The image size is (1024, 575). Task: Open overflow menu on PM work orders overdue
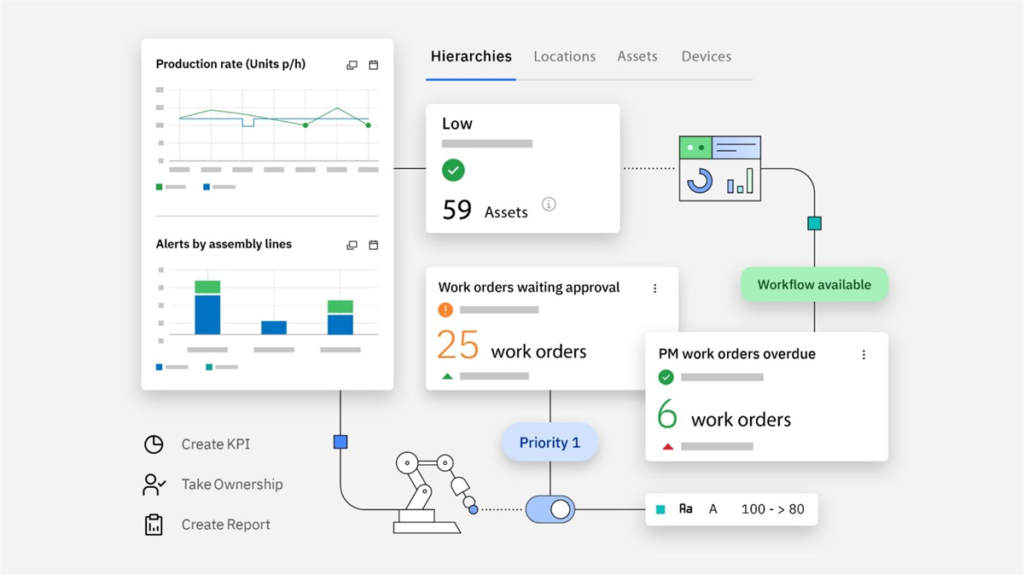coord(864,355)
